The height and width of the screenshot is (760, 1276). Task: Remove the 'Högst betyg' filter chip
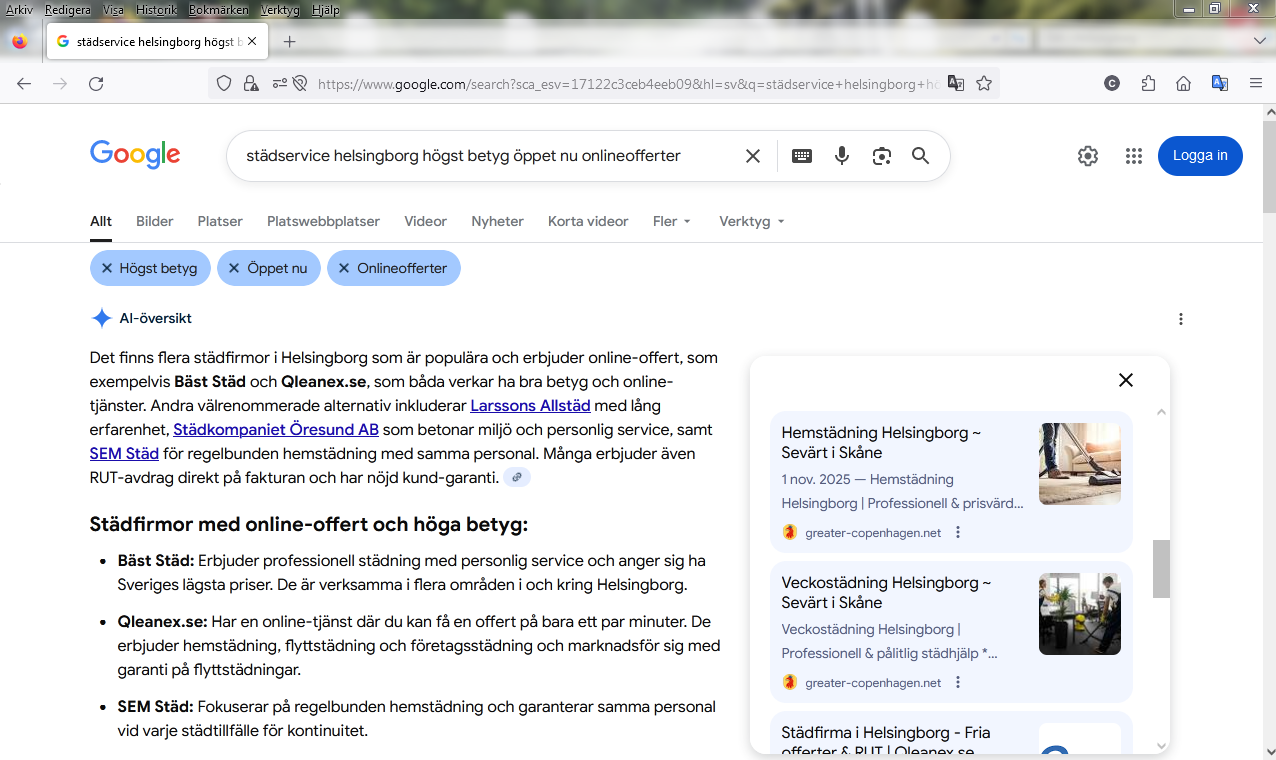tap(150, 268)
